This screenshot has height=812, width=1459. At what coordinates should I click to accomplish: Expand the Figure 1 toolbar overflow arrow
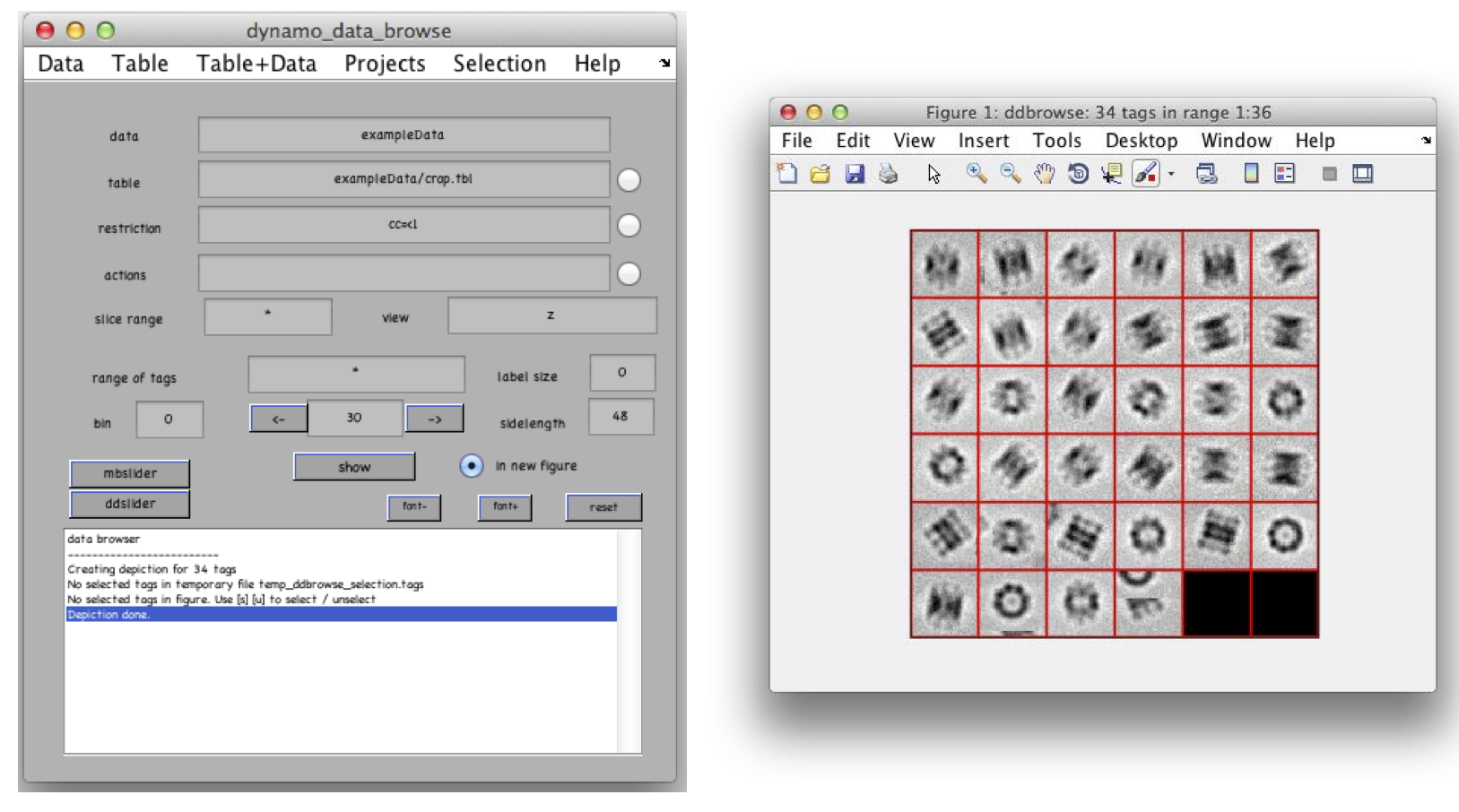click(x=1426, y=140)
